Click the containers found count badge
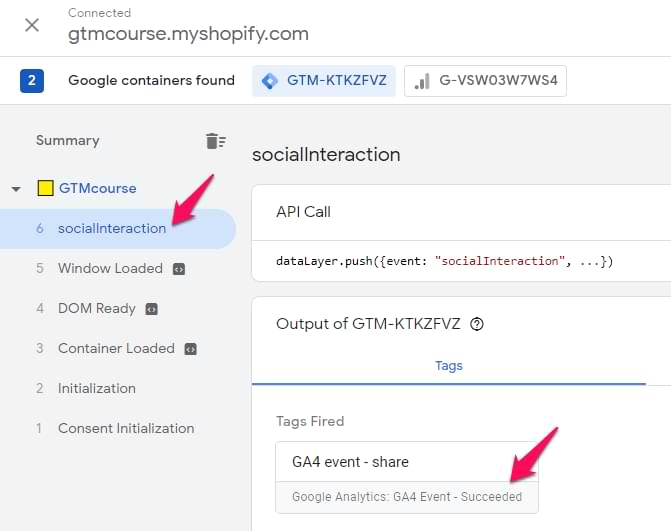 [x=31, y=81]
